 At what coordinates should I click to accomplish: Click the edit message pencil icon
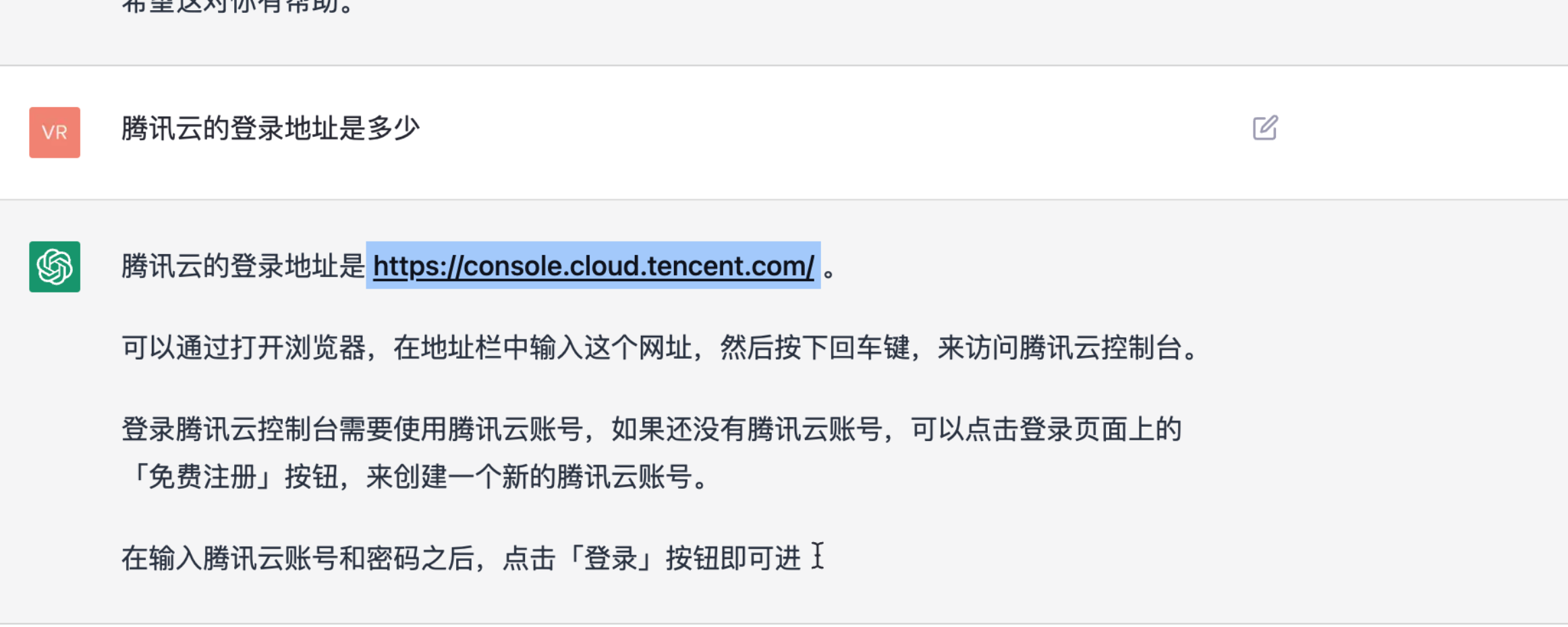[x=1265, y=128]
